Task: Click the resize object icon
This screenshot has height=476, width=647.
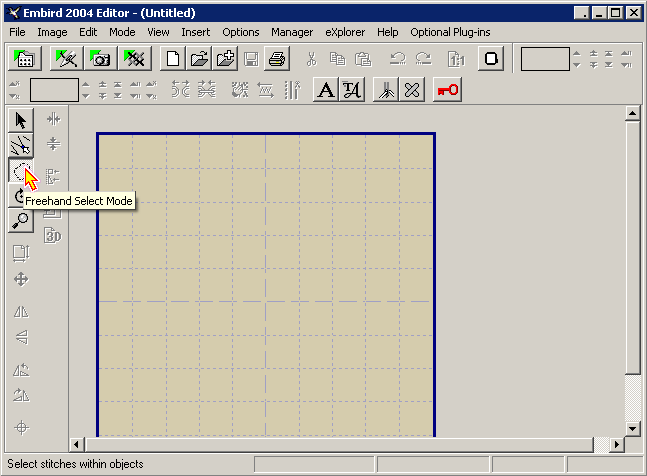Action: (21, 254)
